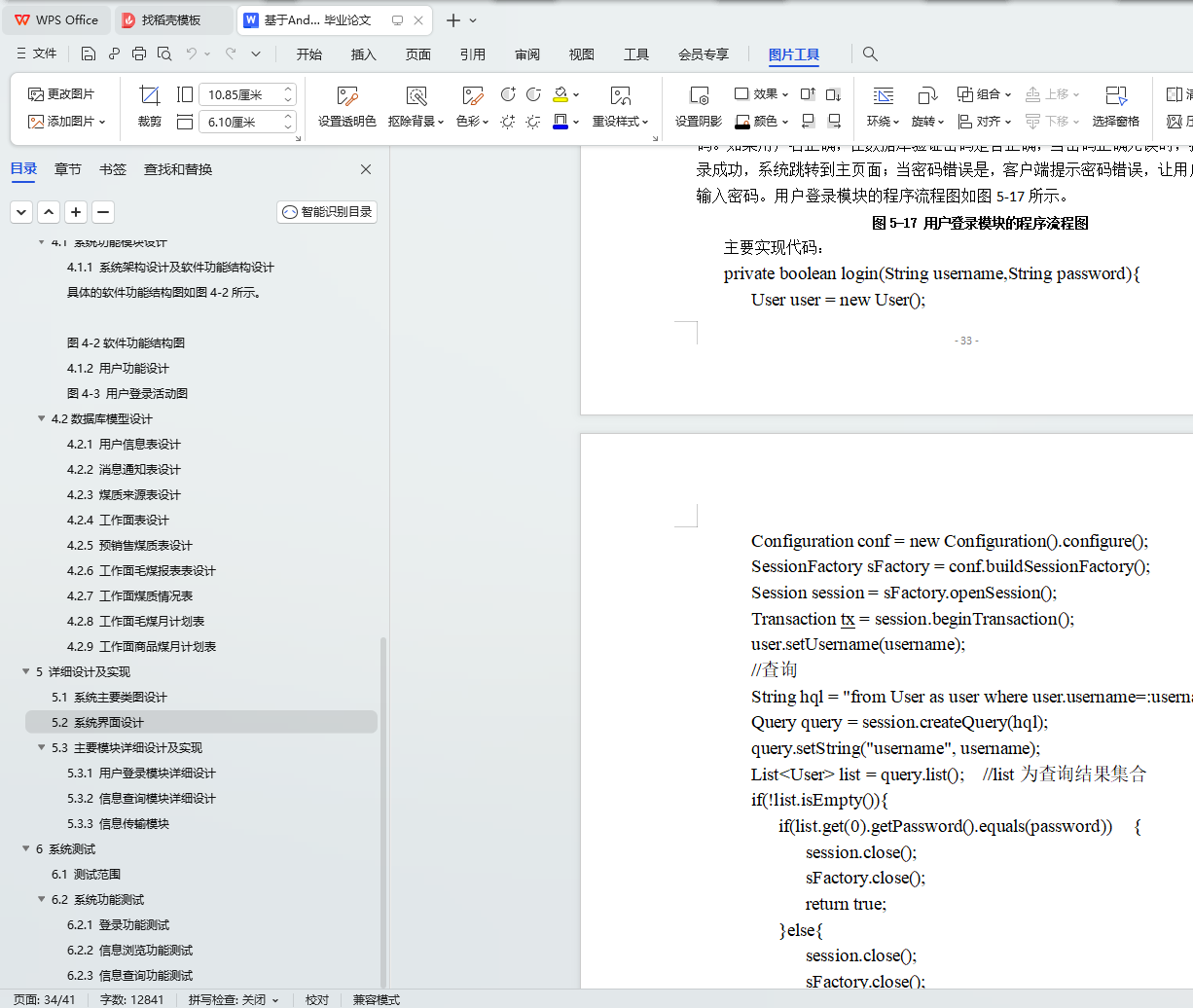This screenshot has width=1193, height=1008.
Task: Open 选择窗格 selection pane
Action: pos(1116,106)
